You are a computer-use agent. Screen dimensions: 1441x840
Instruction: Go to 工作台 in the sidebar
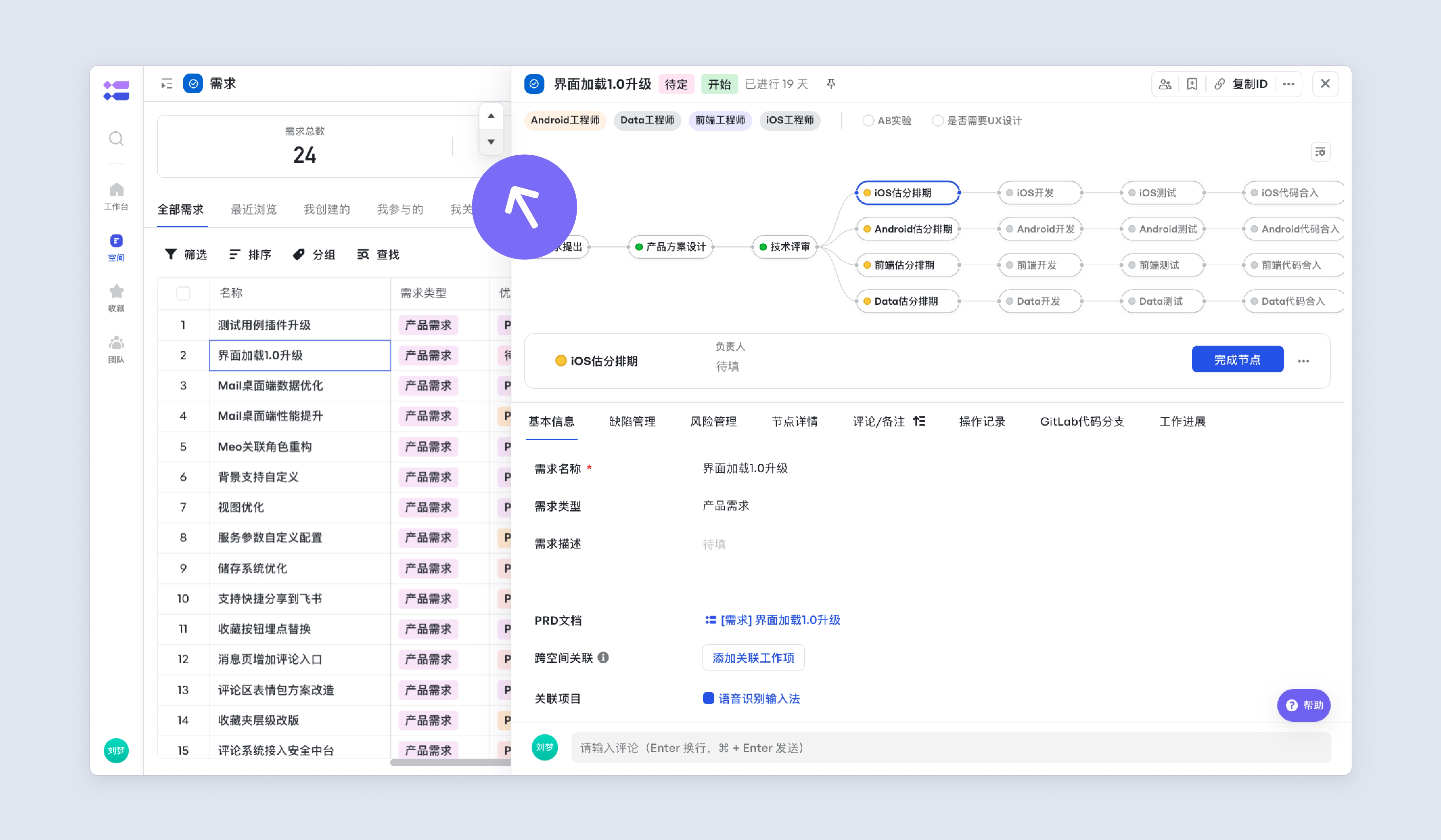click(x=116, y=197)
